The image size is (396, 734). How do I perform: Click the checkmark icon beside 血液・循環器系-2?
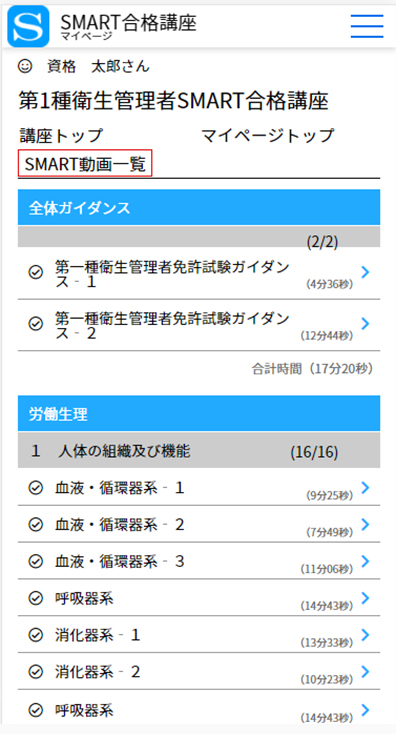[x=36, y=525]
